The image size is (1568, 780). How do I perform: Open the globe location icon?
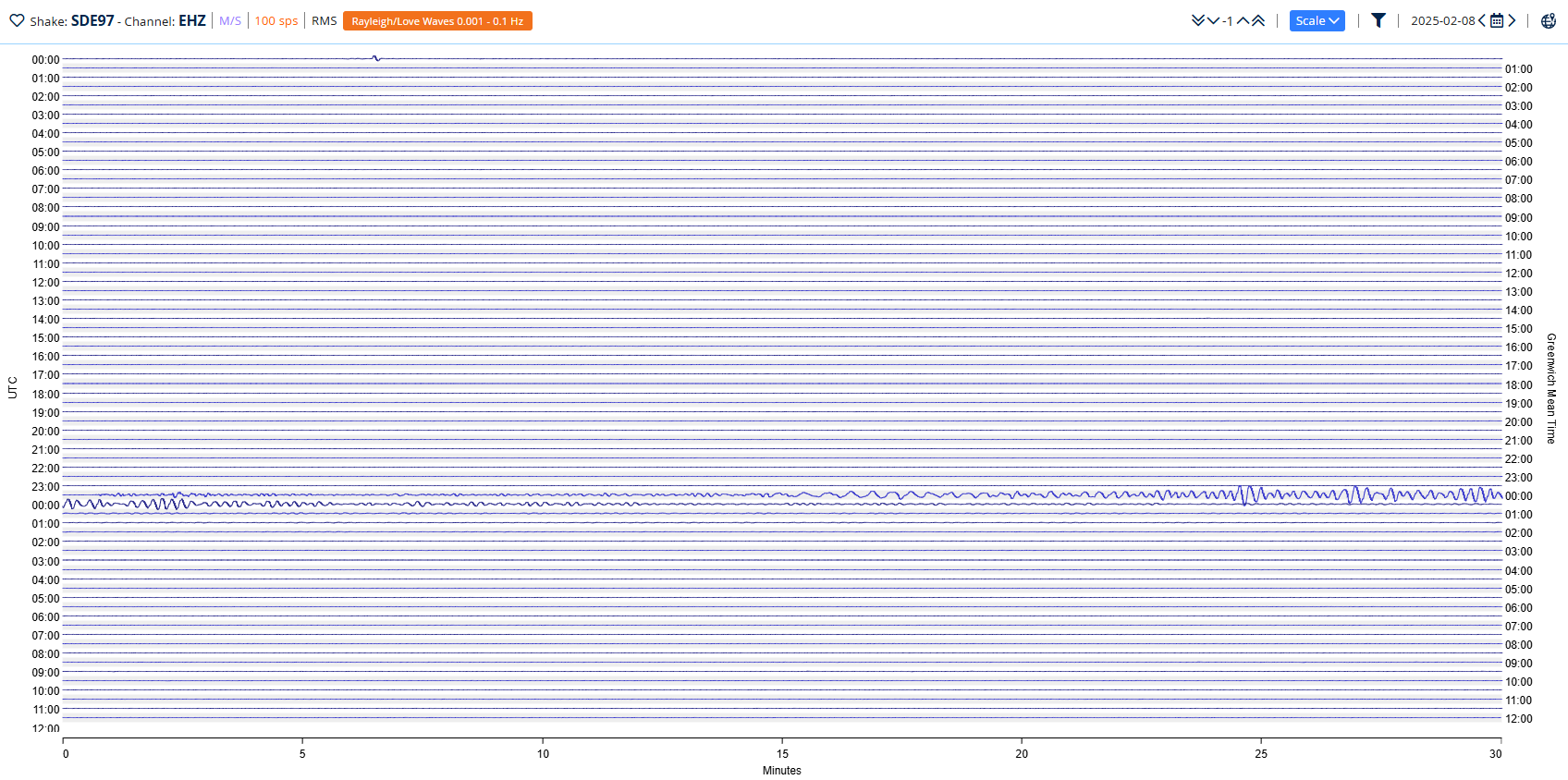pyautogui.click(x=1549, y=20)
